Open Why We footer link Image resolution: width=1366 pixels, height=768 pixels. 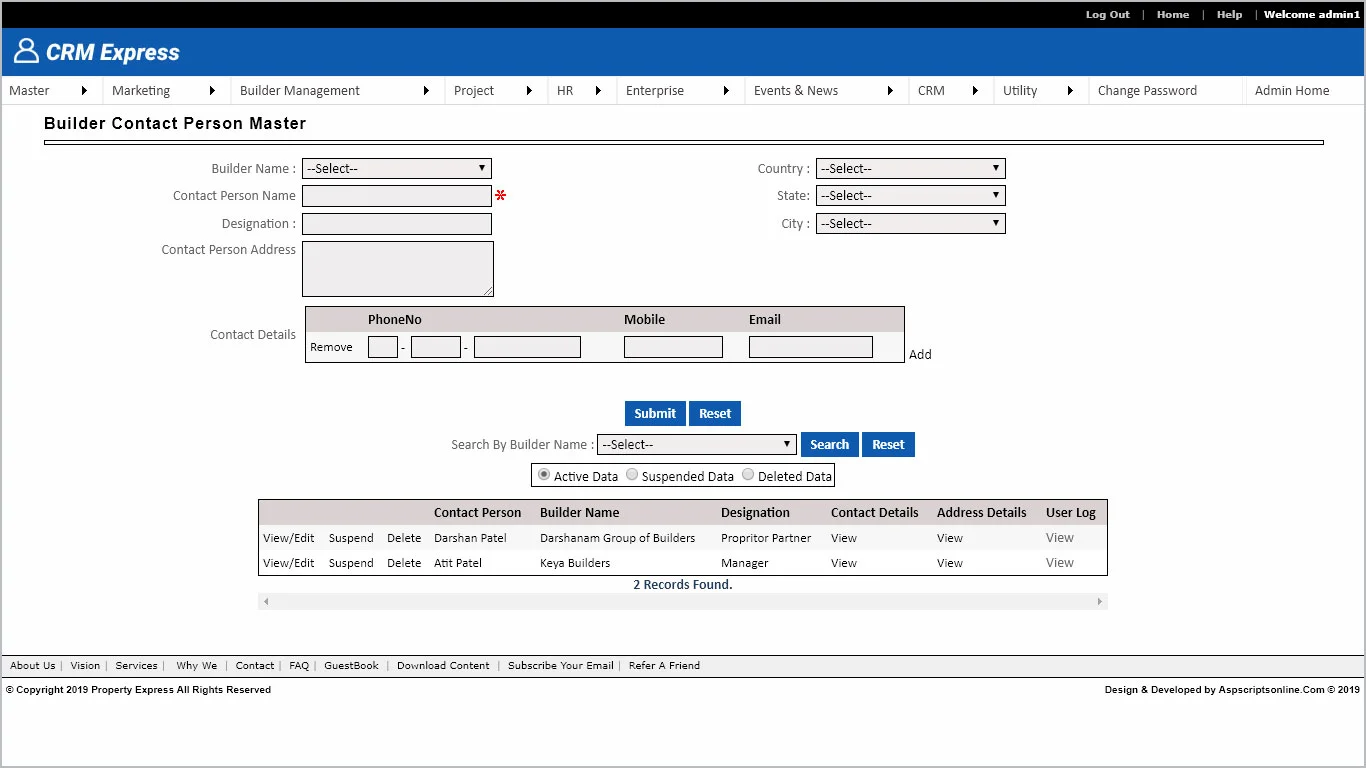tap(196, 665)
